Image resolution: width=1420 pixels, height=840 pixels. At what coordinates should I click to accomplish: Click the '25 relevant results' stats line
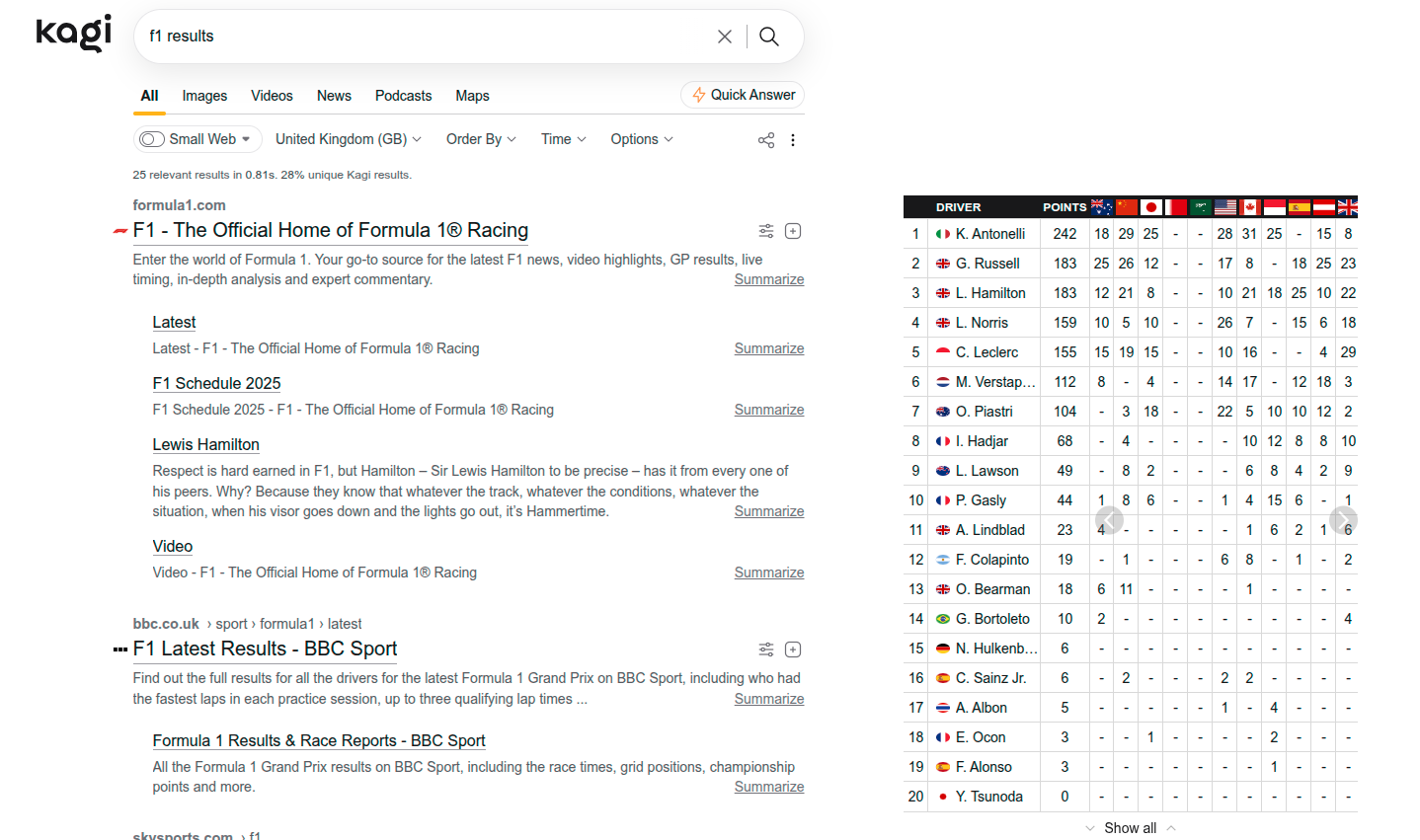[273, 175]
